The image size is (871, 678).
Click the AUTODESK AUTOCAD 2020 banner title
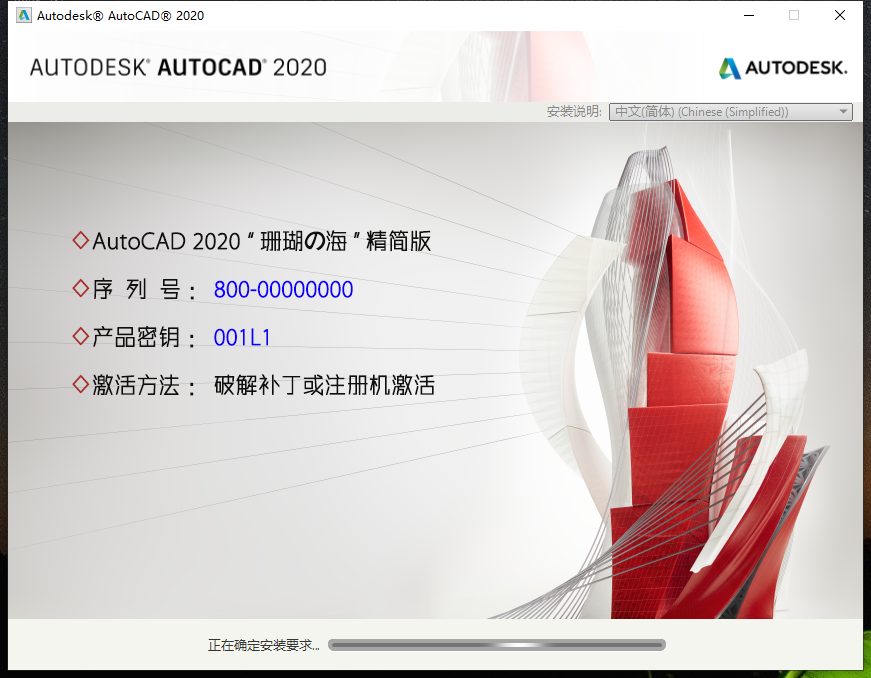[178, 67]
